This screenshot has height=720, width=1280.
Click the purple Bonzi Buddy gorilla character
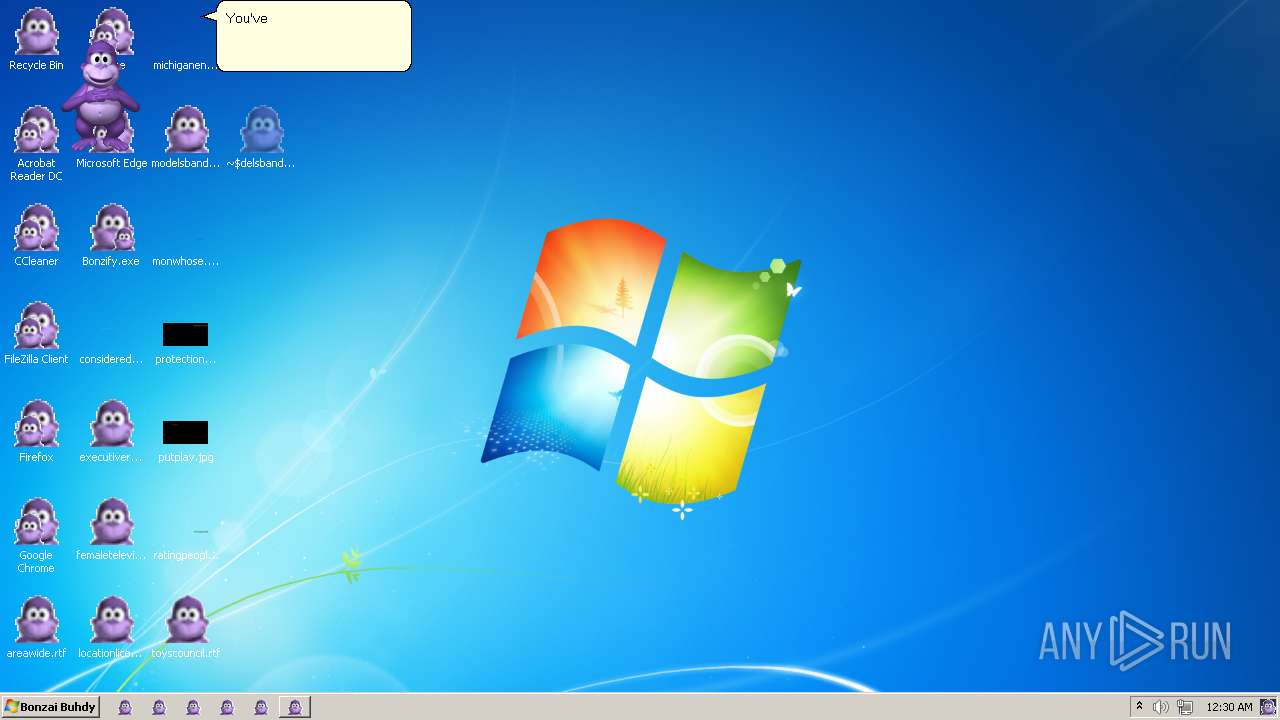[x=100, y=95]
